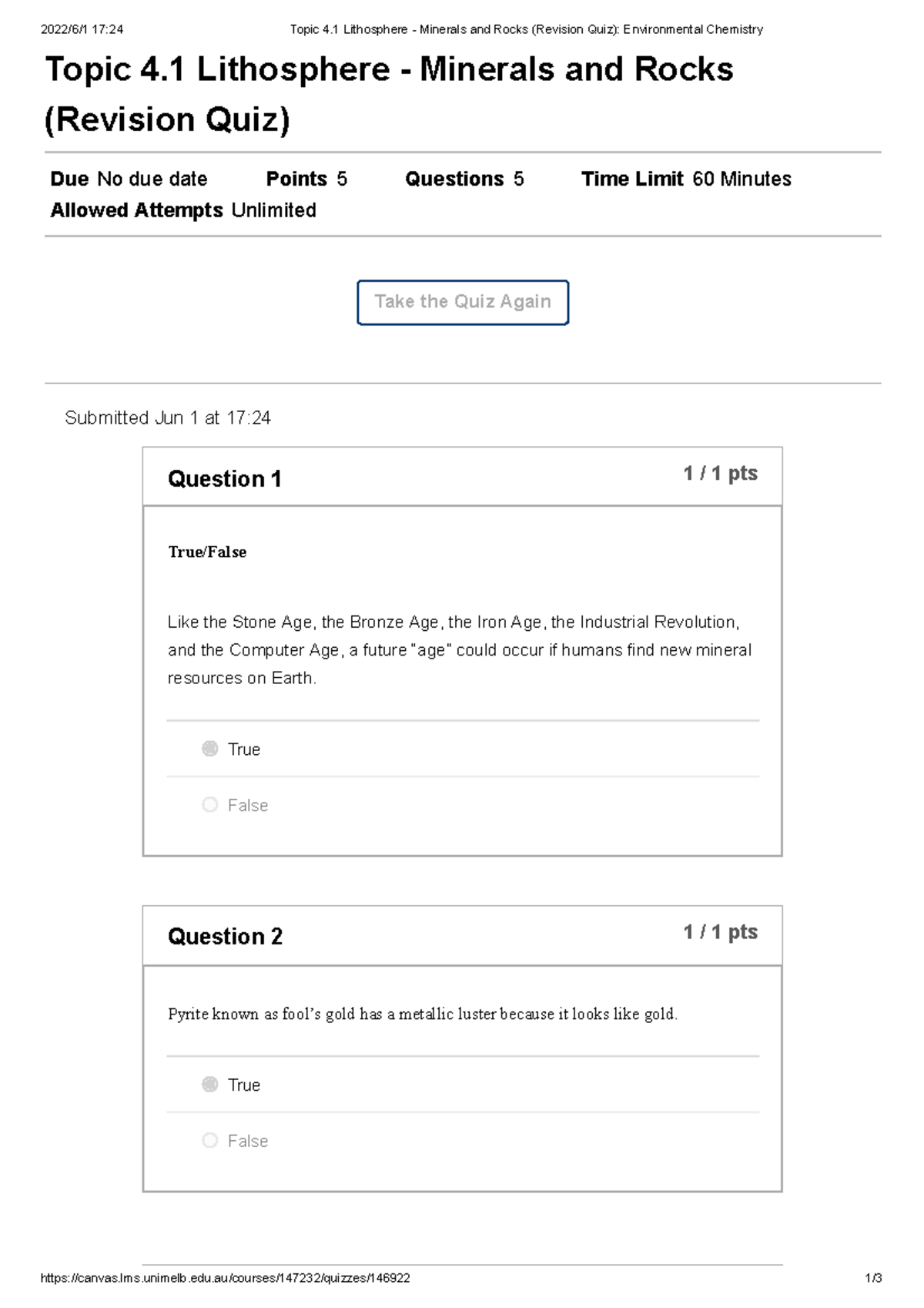Click the bold True/False label in Question 1

coord(207,552)
